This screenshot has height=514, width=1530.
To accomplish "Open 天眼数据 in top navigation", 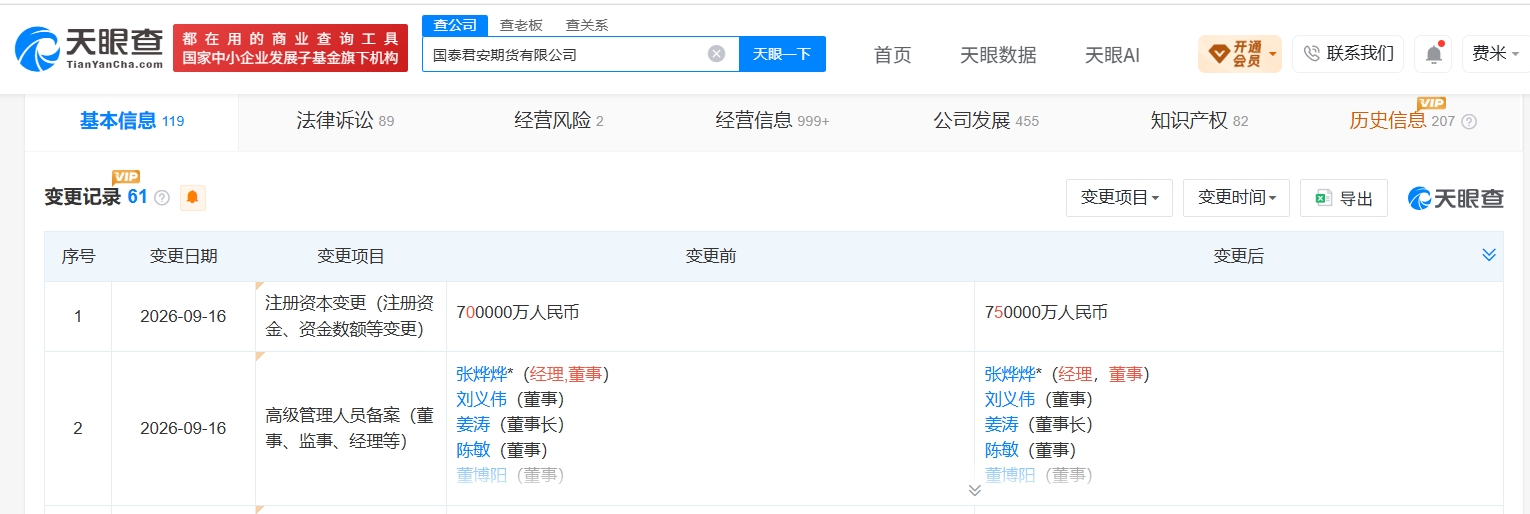I will tap(998, 55).
